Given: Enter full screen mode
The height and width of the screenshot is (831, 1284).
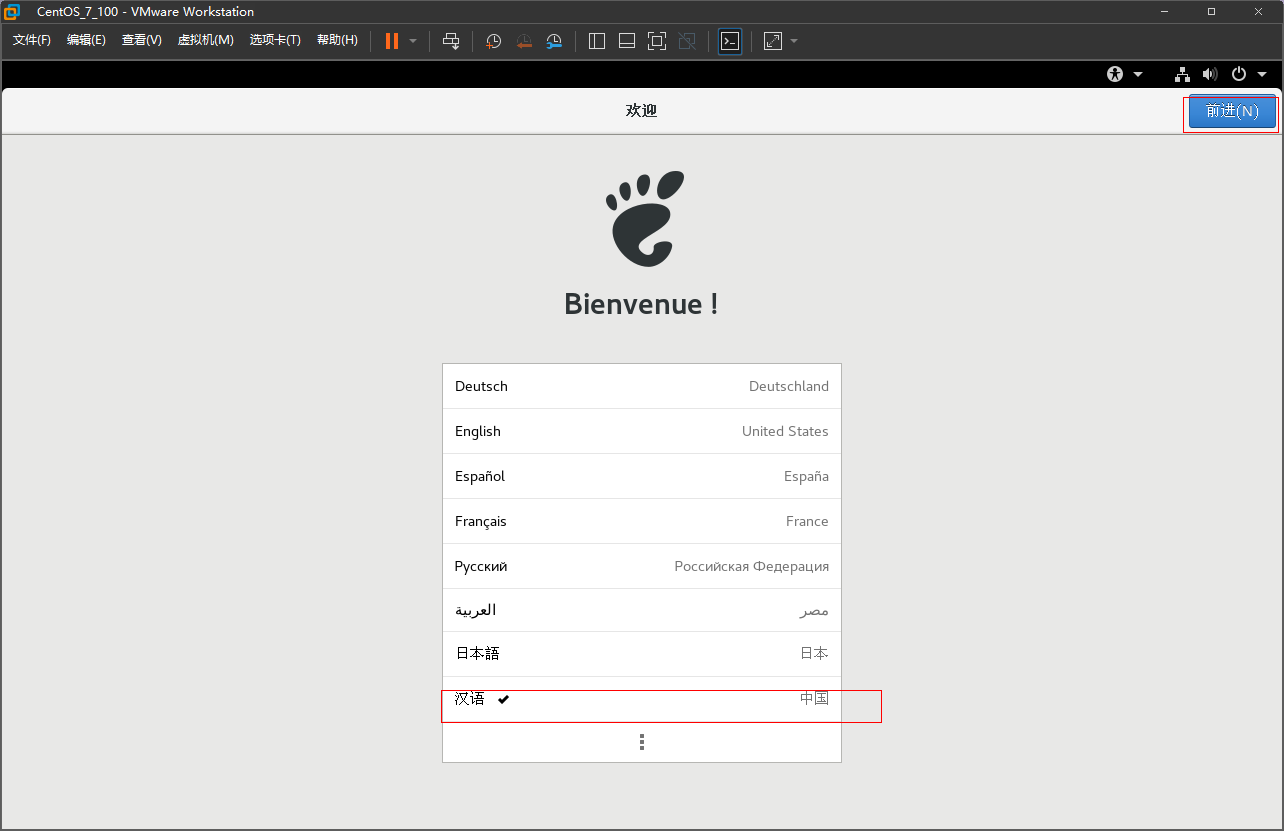Looking at the screenshot, I should coord(657,41).
